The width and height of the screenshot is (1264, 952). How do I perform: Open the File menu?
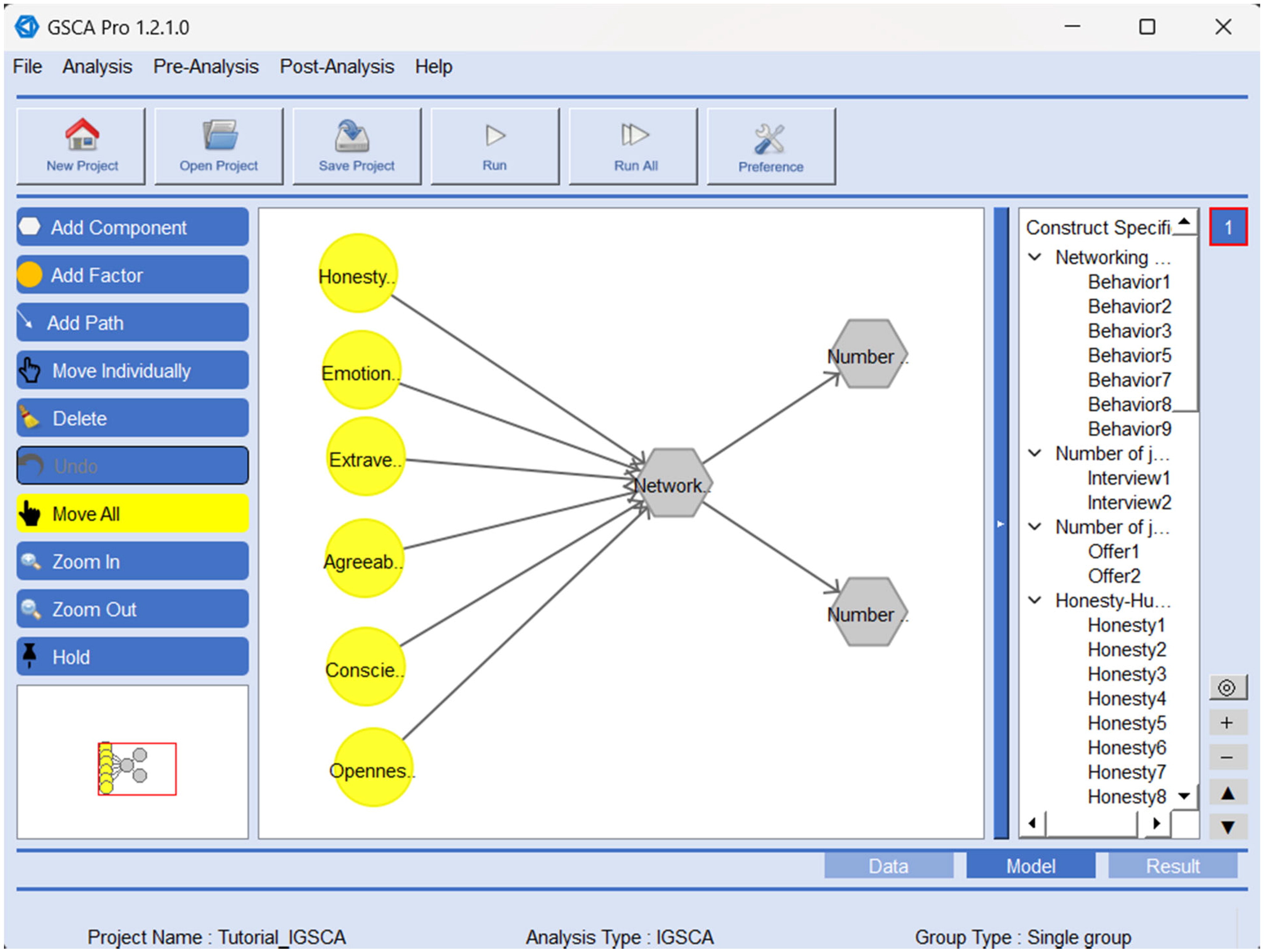point(27,67)
